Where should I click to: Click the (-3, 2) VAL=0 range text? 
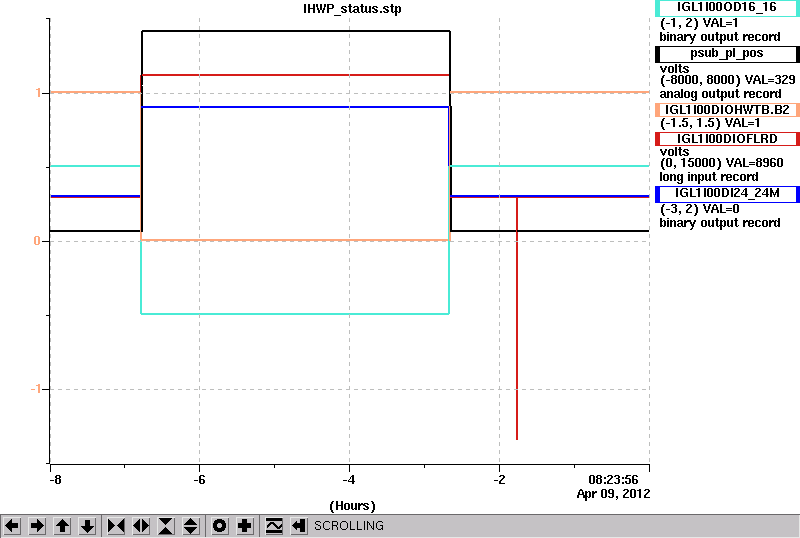coord(699,209)
